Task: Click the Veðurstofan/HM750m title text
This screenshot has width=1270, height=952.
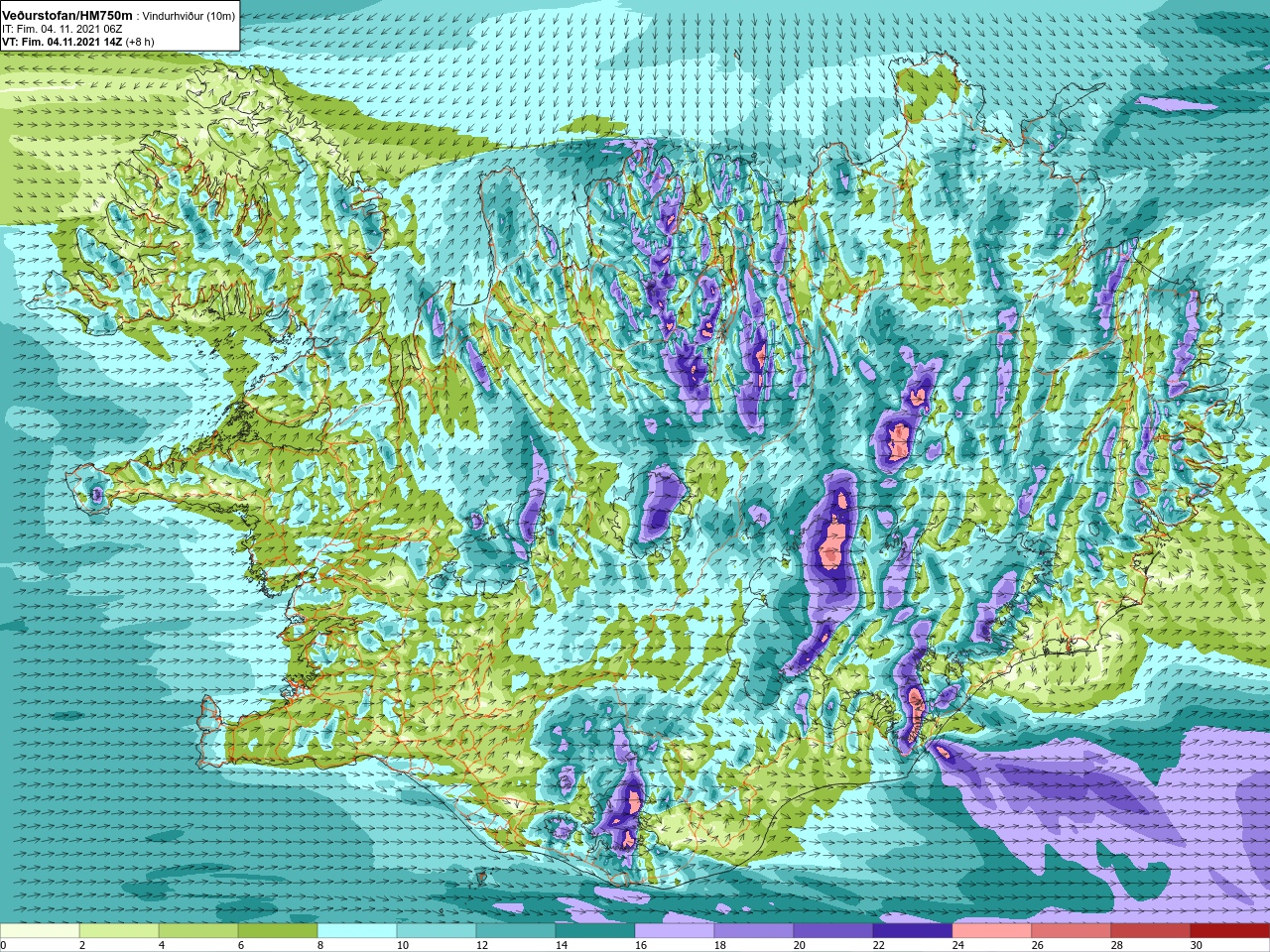Action: [67, 15]
